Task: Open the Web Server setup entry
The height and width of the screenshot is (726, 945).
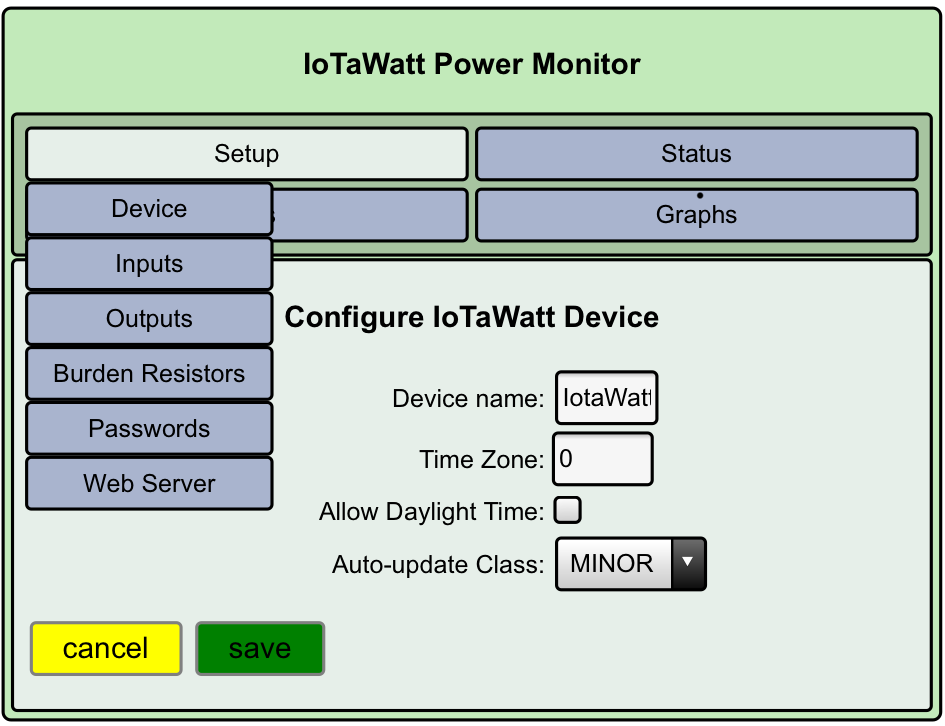Action: pos(149,483)
